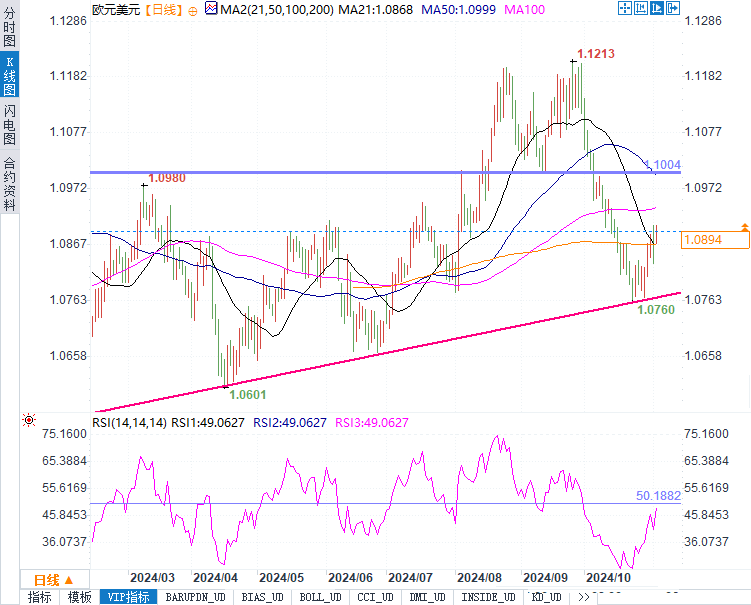751x605 pixels.
Task: Click MA2(21,50,100,200) indicator label
Action: click(x=277, y=10)
